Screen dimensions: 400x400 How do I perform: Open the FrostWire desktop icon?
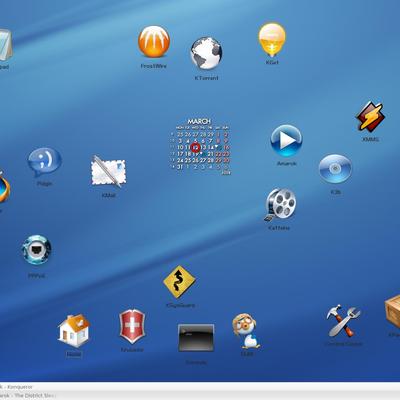click(x=154, y=42)
